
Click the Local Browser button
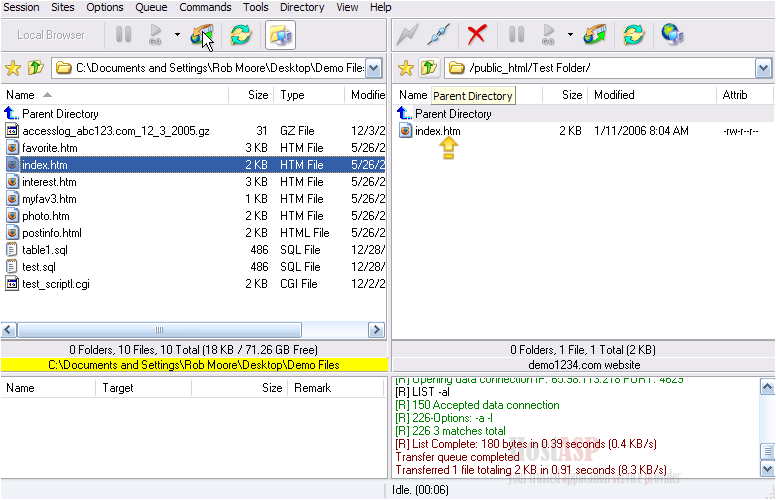(50, 35)
